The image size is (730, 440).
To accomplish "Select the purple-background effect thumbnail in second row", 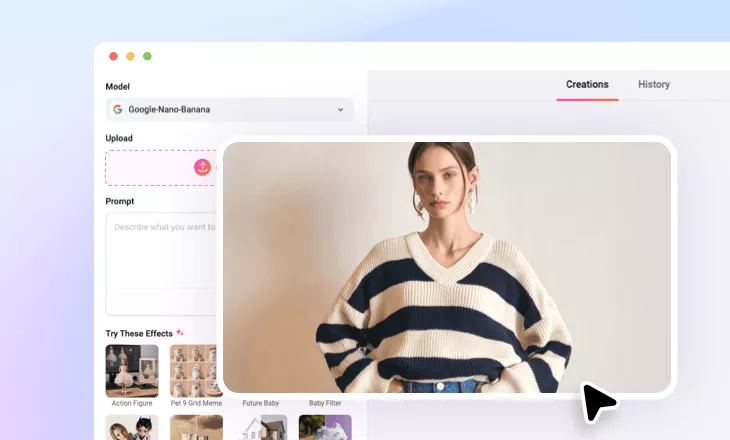I will [x=325, y=427].
